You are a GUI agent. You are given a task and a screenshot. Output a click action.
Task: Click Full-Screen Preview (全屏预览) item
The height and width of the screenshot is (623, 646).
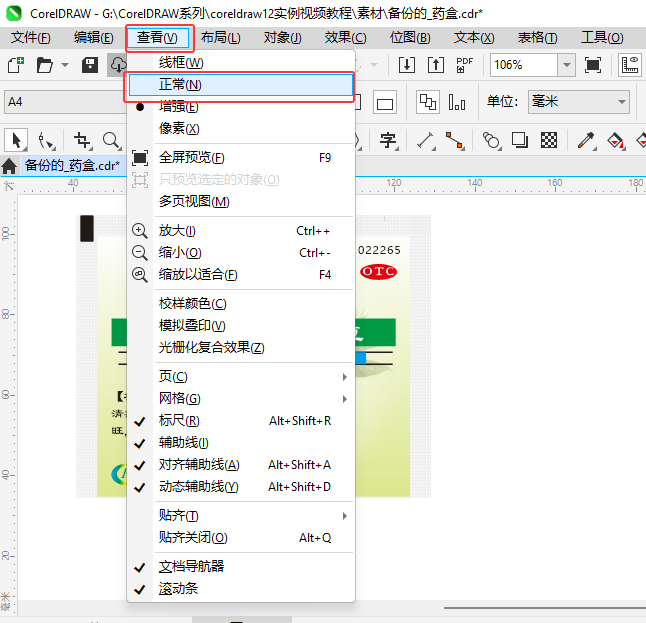click(241, 157)
